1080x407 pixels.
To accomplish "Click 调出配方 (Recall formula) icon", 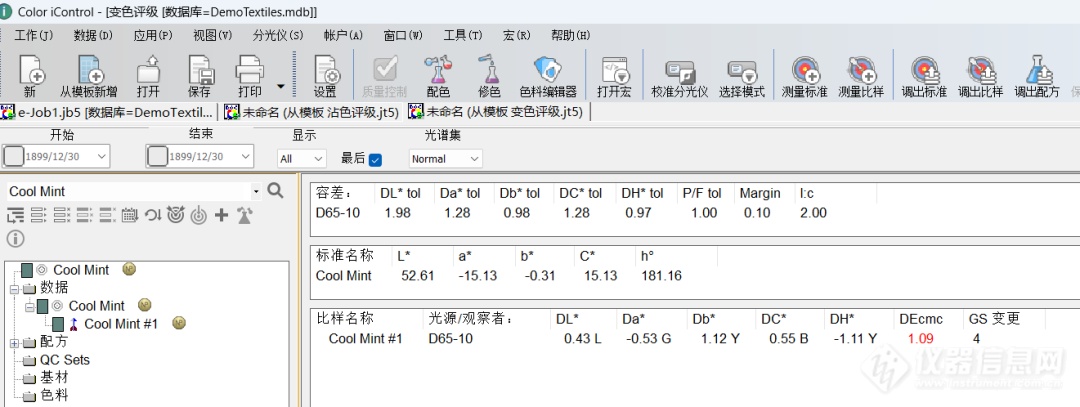I will click(1037, 76).
